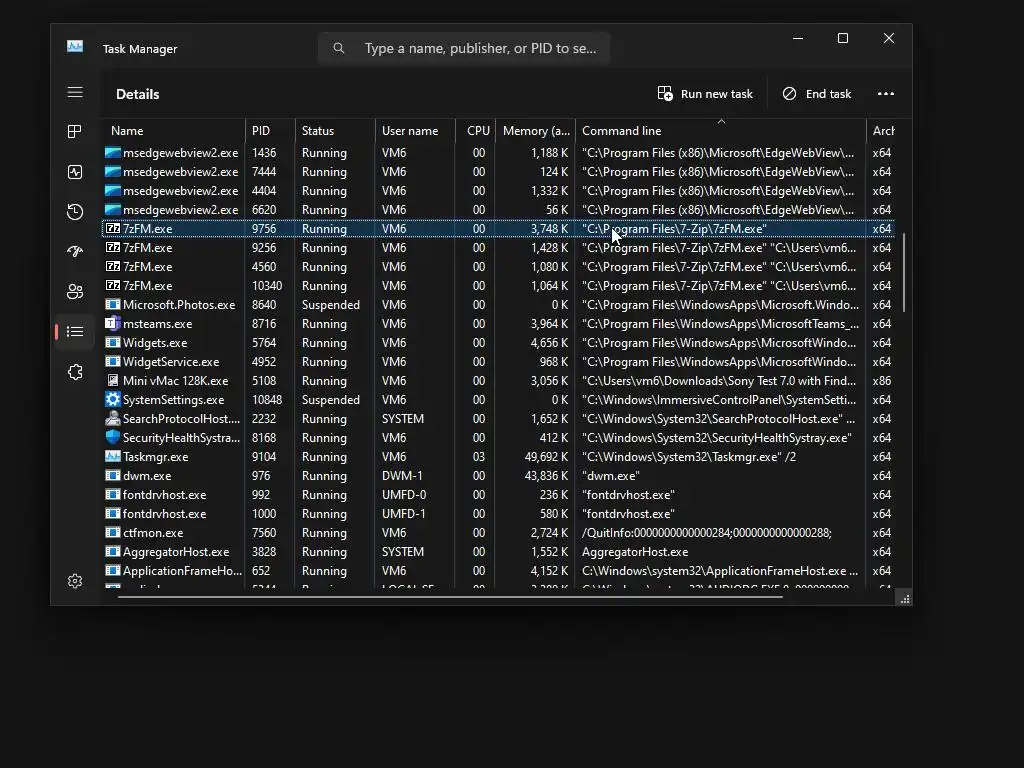Sort by the Name column header

coord(173,131)
